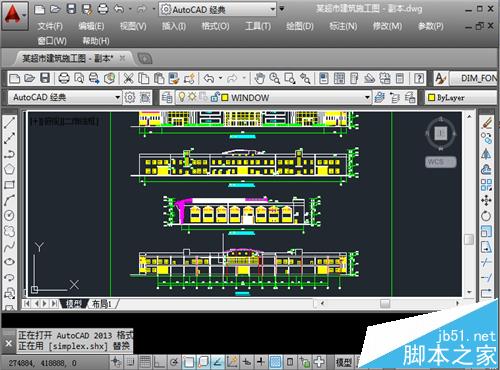Select the Polygon tool
This screenshot has height=370, width=500.
pos(9,169)
